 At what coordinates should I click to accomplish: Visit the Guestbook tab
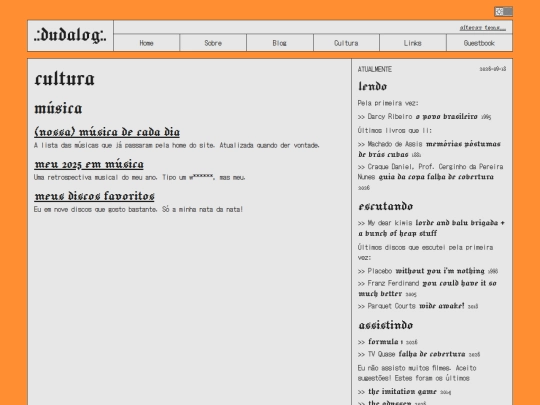tap(479, 43)
